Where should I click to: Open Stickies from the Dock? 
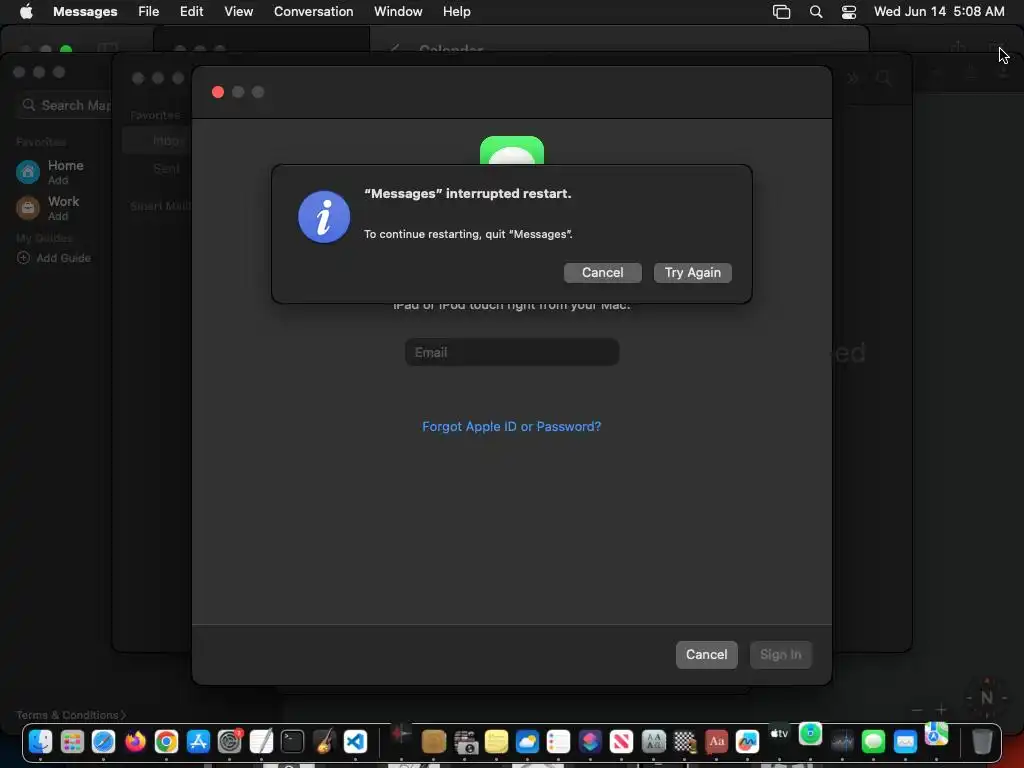coord(496,742)
